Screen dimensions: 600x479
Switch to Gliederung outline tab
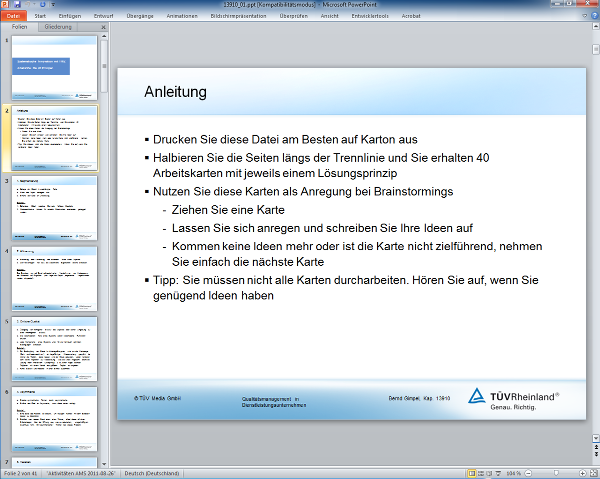tap(57, 27)
